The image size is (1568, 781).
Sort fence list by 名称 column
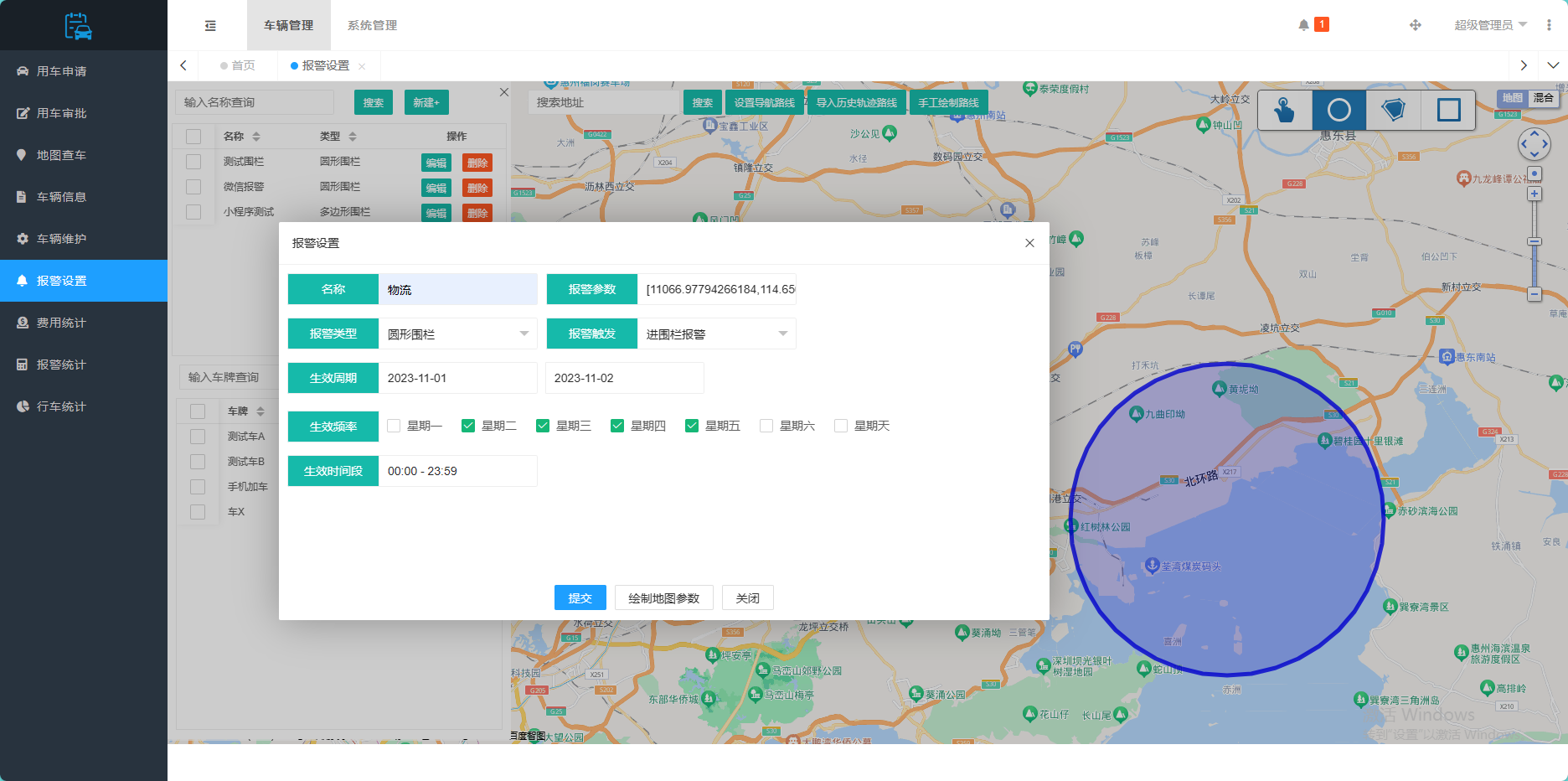[256, 137]
